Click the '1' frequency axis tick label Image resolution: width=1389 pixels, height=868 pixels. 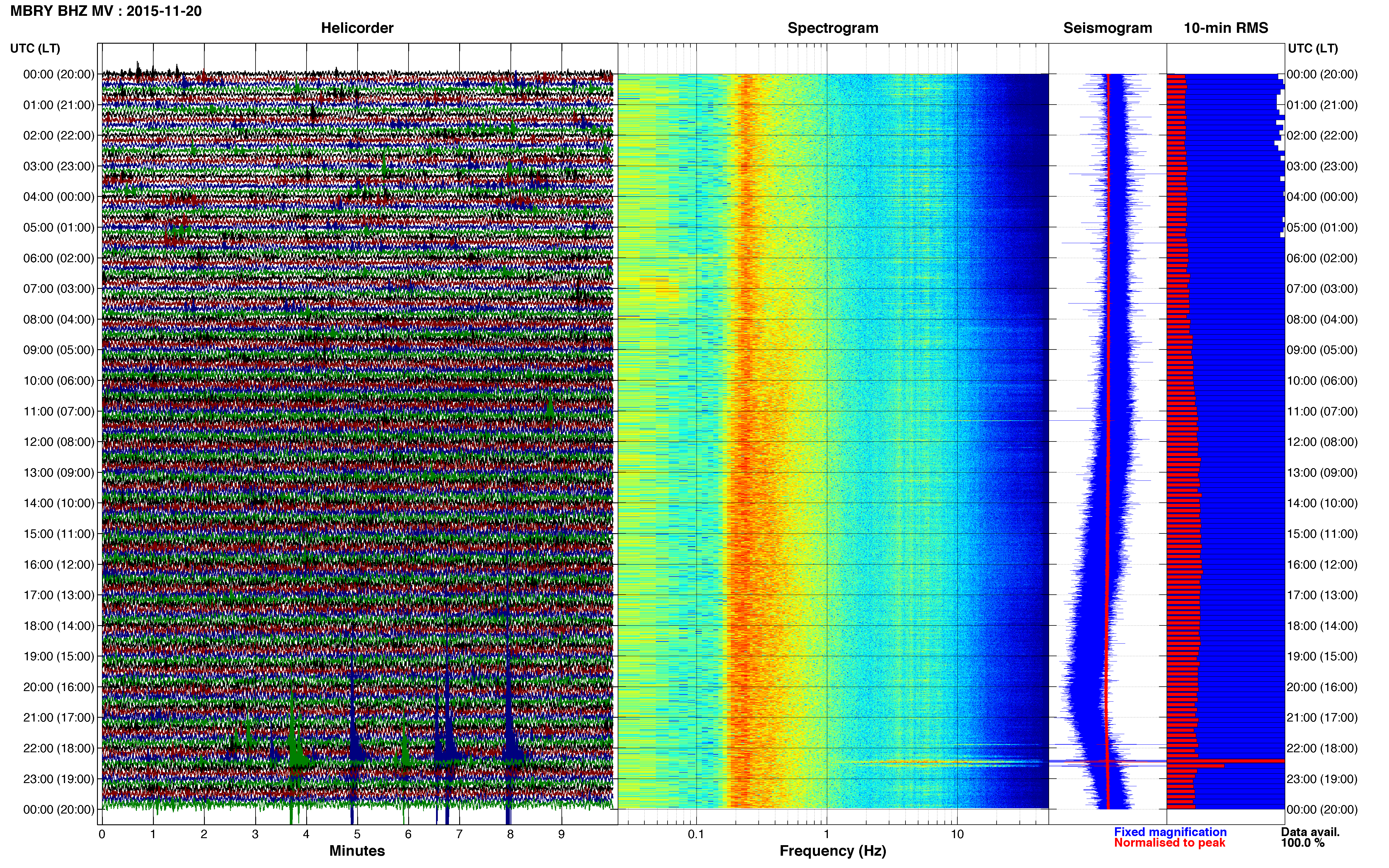[826, 835]
